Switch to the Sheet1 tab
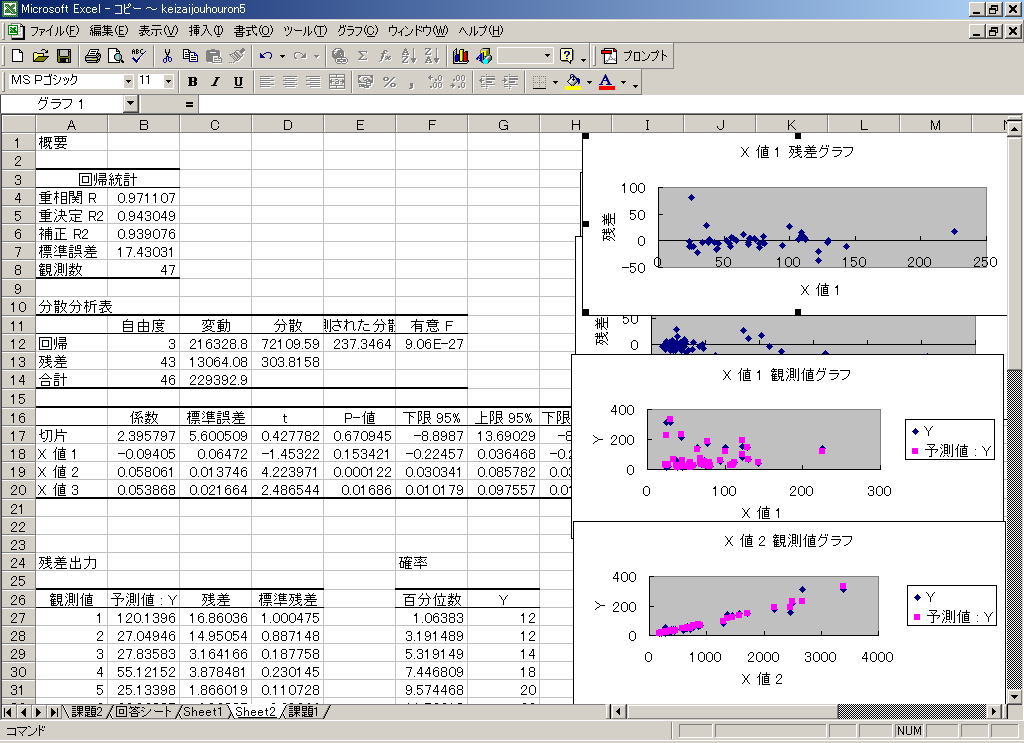 coord(203,712)
